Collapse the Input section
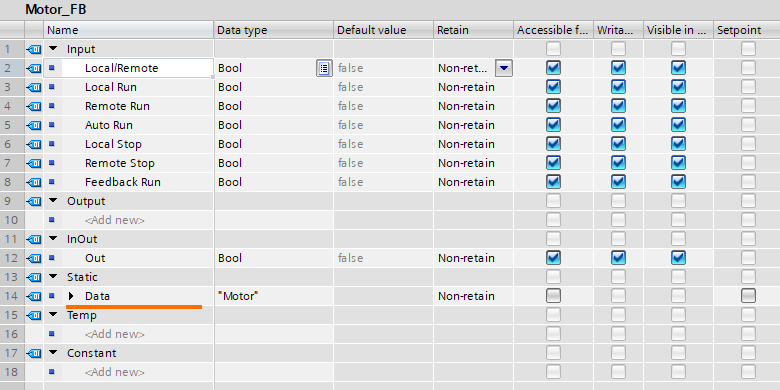The image size is (780, 390). tap(53, 49)
